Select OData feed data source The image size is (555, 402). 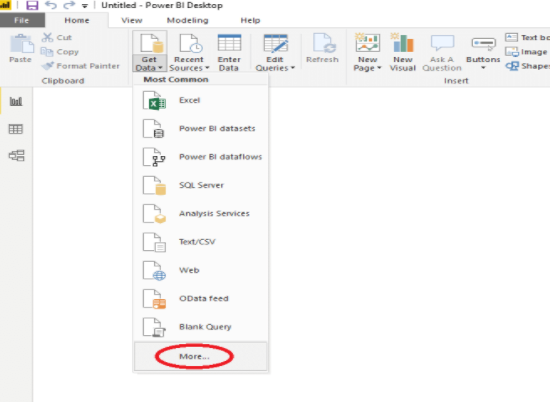point(201,298)
